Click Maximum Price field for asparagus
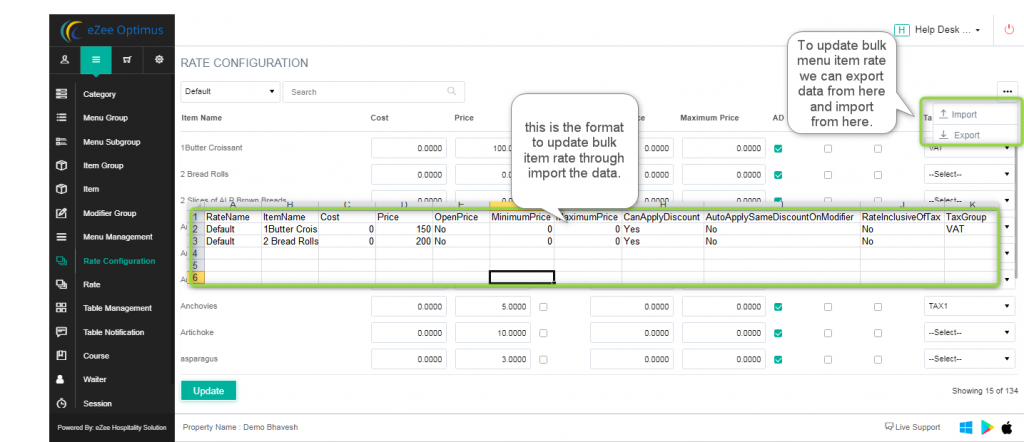This screenshot has width=1024, height=442. [723, 359]
